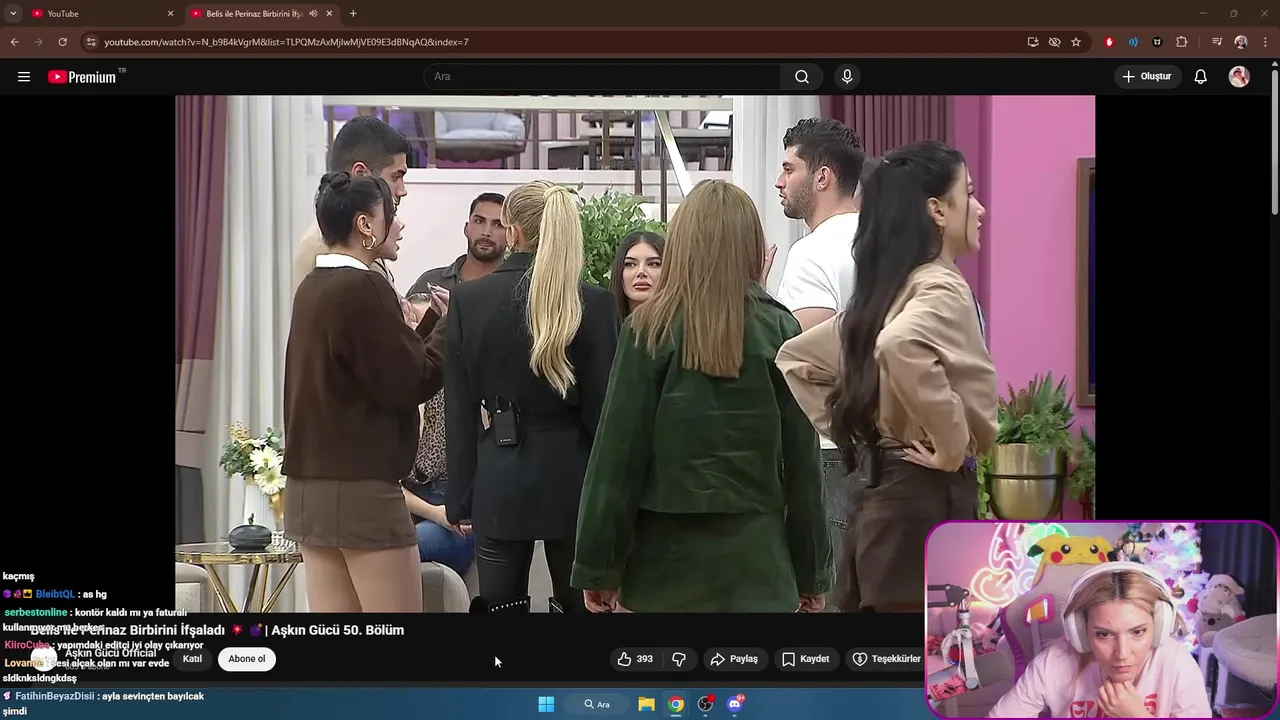Viewport: 1280px width, 720px height.
Task: Send a Super Thanks via Teşekkürler
Action: coord(885,659)
